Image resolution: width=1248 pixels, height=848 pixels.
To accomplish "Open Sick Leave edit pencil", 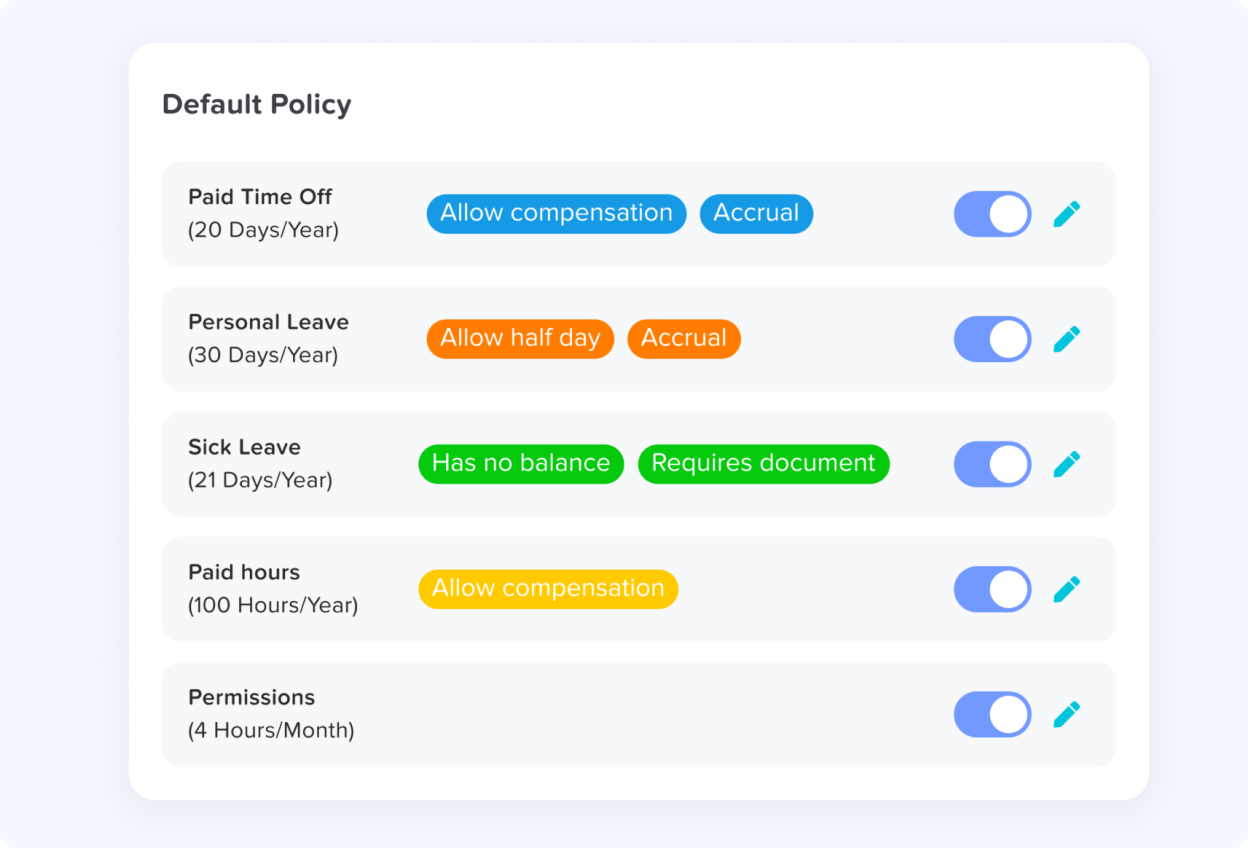I will point(1067,464).
